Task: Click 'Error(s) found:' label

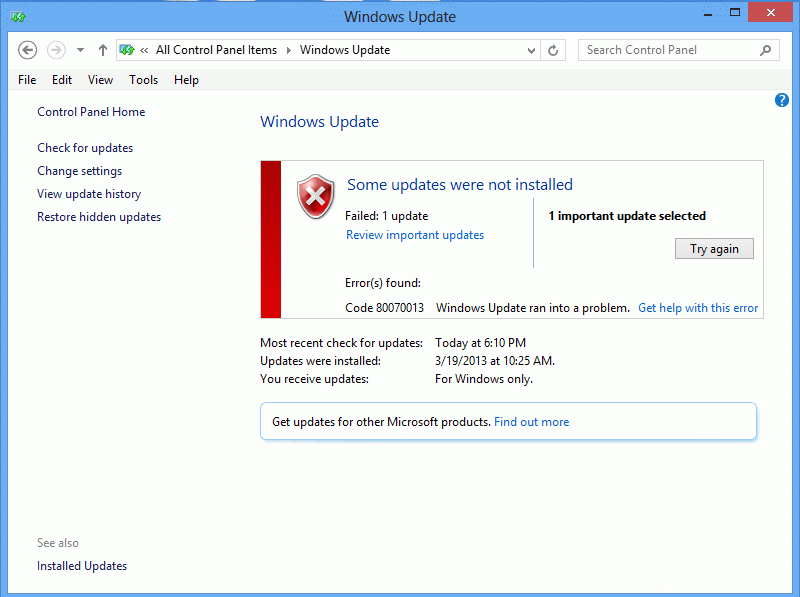Action: tap(383, 283)
